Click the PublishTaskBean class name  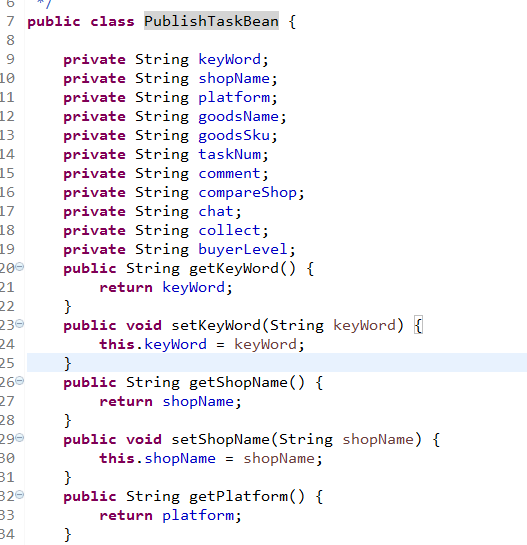click(211, 21)
